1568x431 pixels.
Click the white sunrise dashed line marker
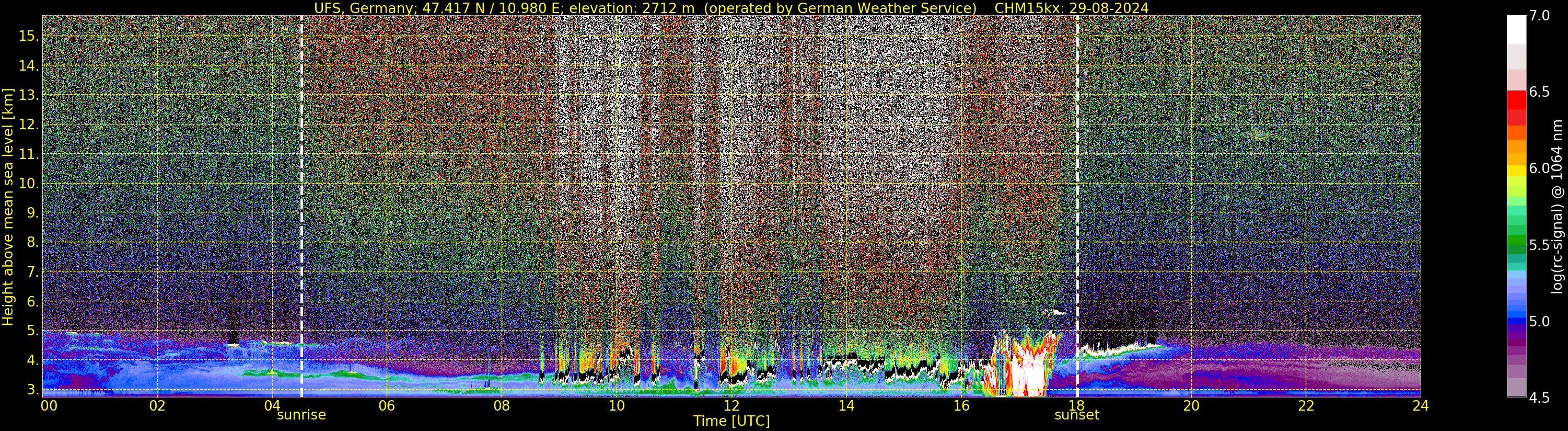coord(301,206)
